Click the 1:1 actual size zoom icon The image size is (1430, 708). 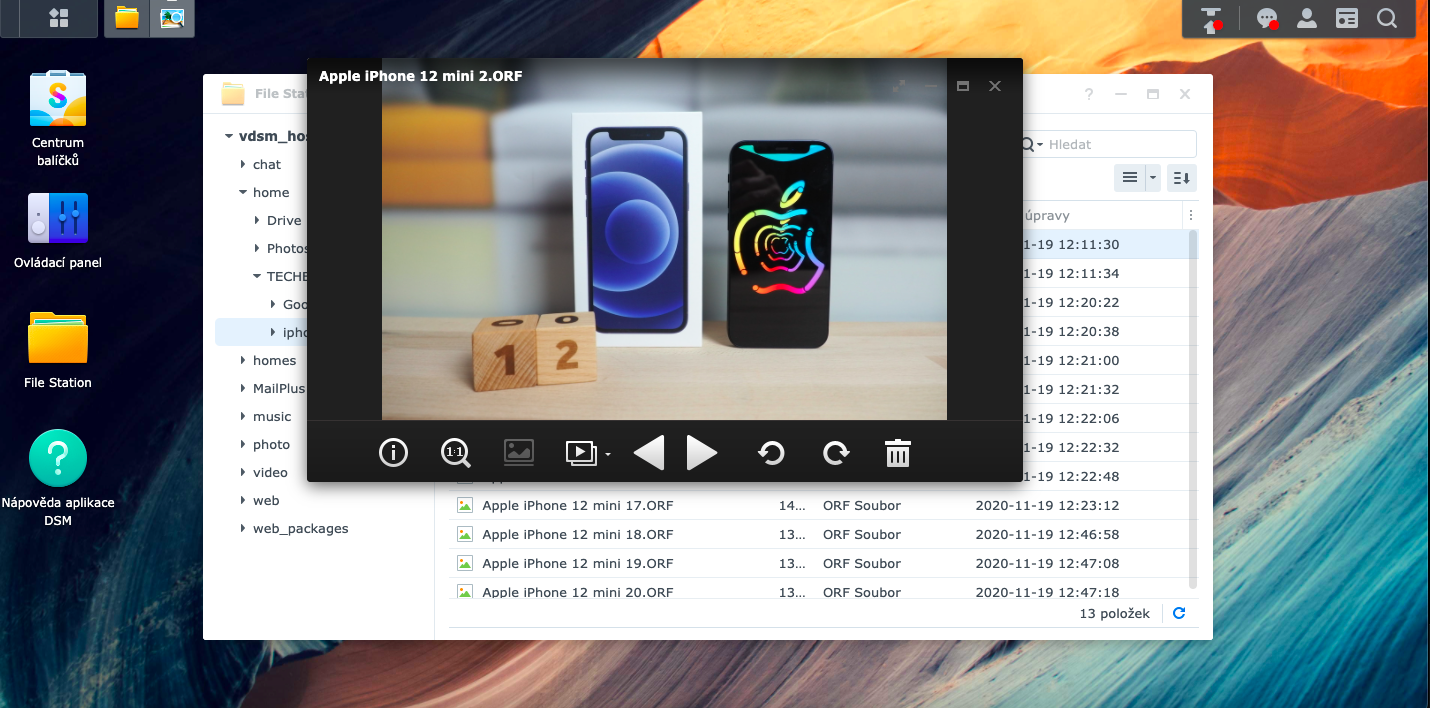click(x=455, y=453)
